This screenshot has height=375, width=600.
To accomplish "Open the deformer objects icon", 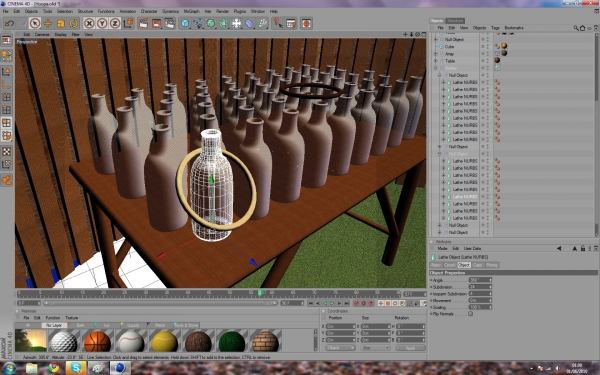I will (x=249, y=23).
